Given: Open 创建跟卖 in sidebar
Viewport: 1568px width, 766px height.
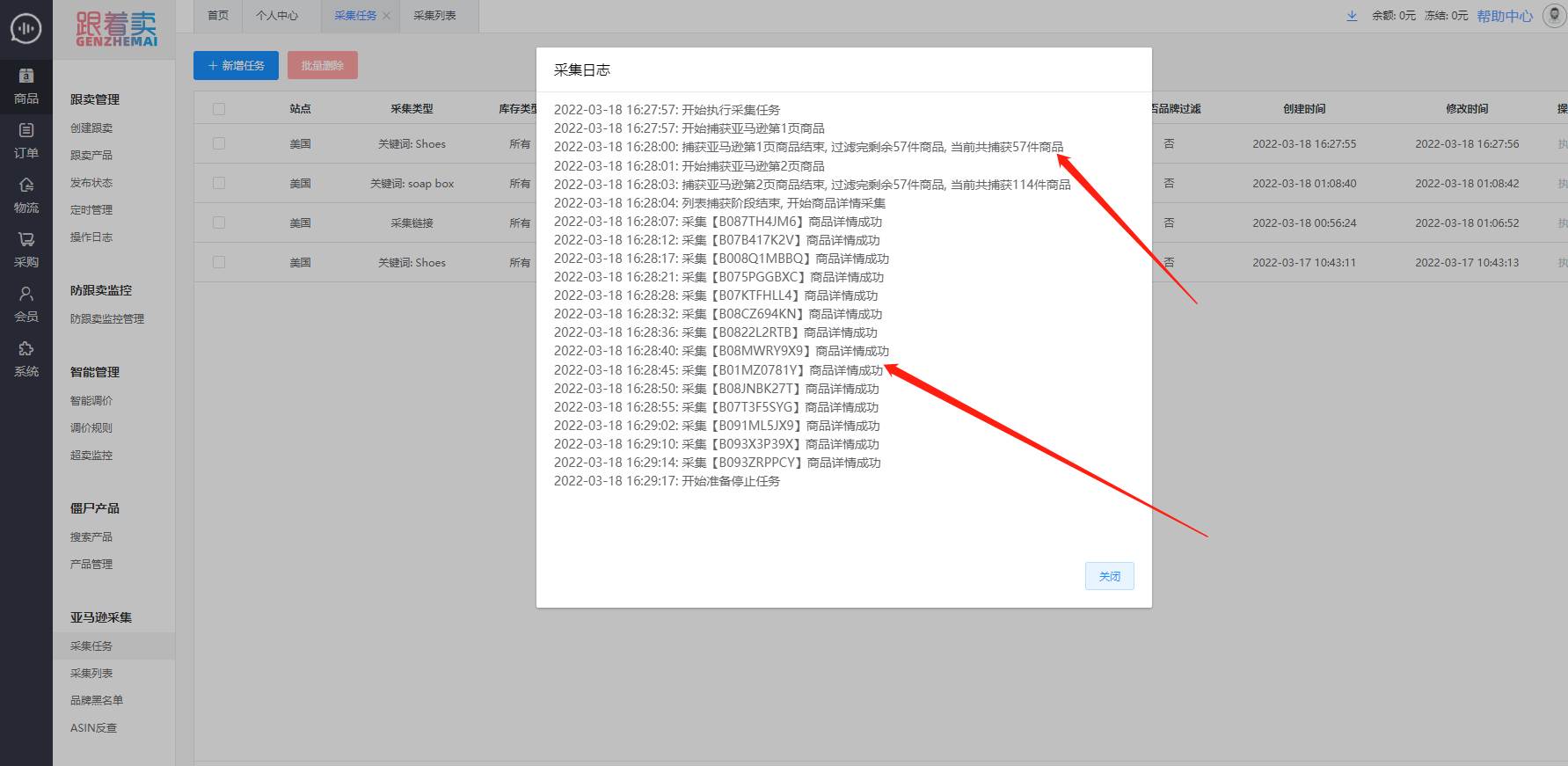Looking at the screenshot, I should point(91,128).
